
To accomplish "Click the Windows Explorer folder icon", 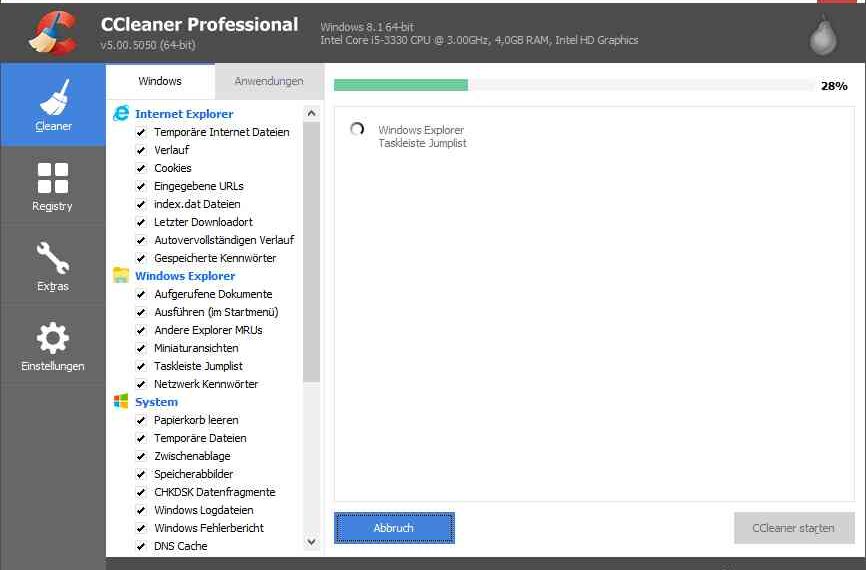I will click(x=121, y=276).
